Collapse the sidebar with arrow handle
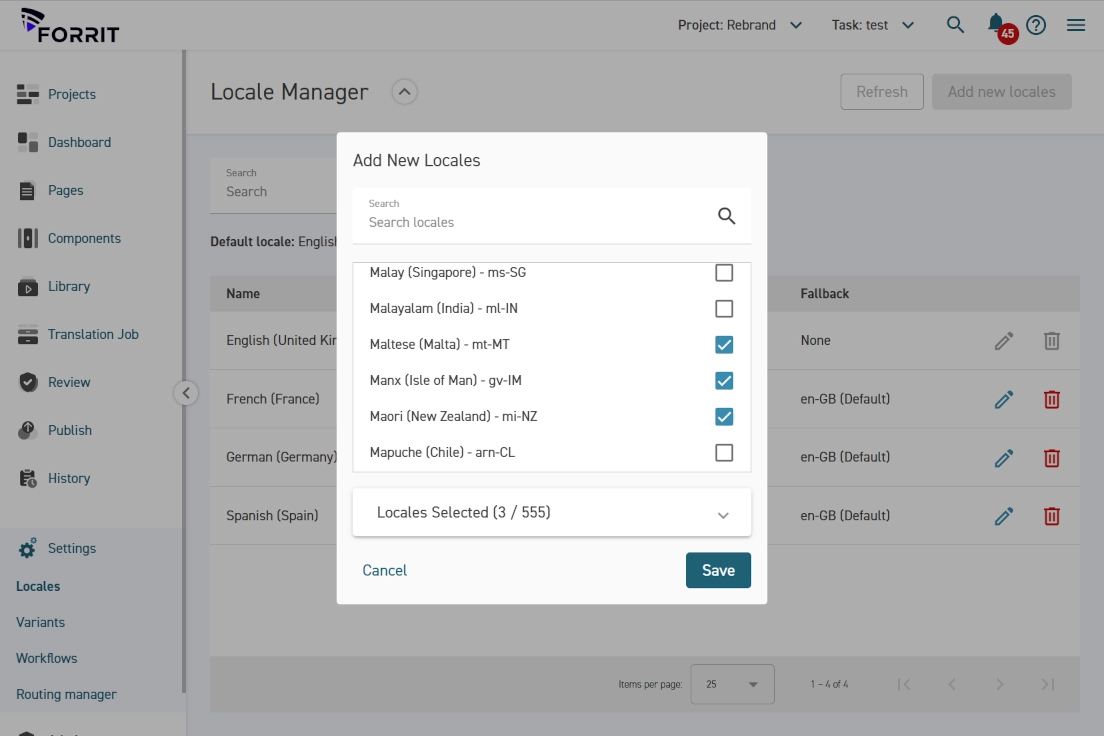 186,393
